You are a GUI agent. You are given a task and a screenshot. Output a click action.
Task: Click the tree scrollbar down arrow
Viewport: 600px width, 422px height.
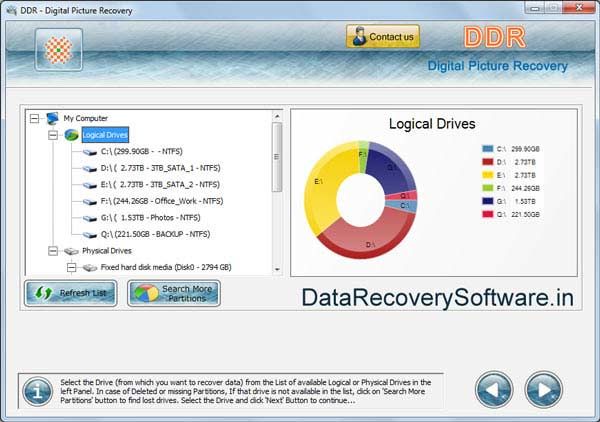pos(277,269)
